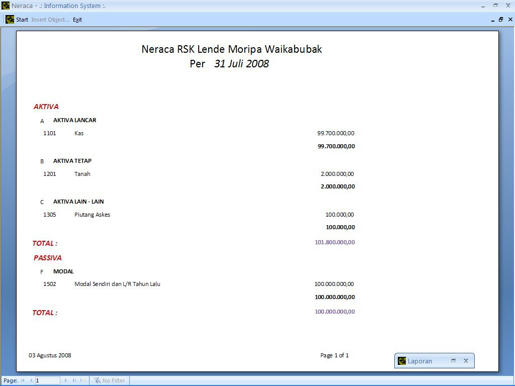Click the Insert Object menu item

(49, 20)
